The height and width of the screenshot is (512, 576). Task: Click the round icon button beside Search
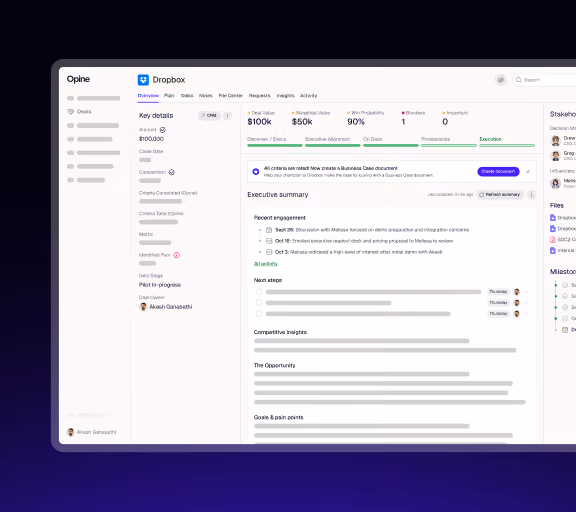[x=501, y=80]
